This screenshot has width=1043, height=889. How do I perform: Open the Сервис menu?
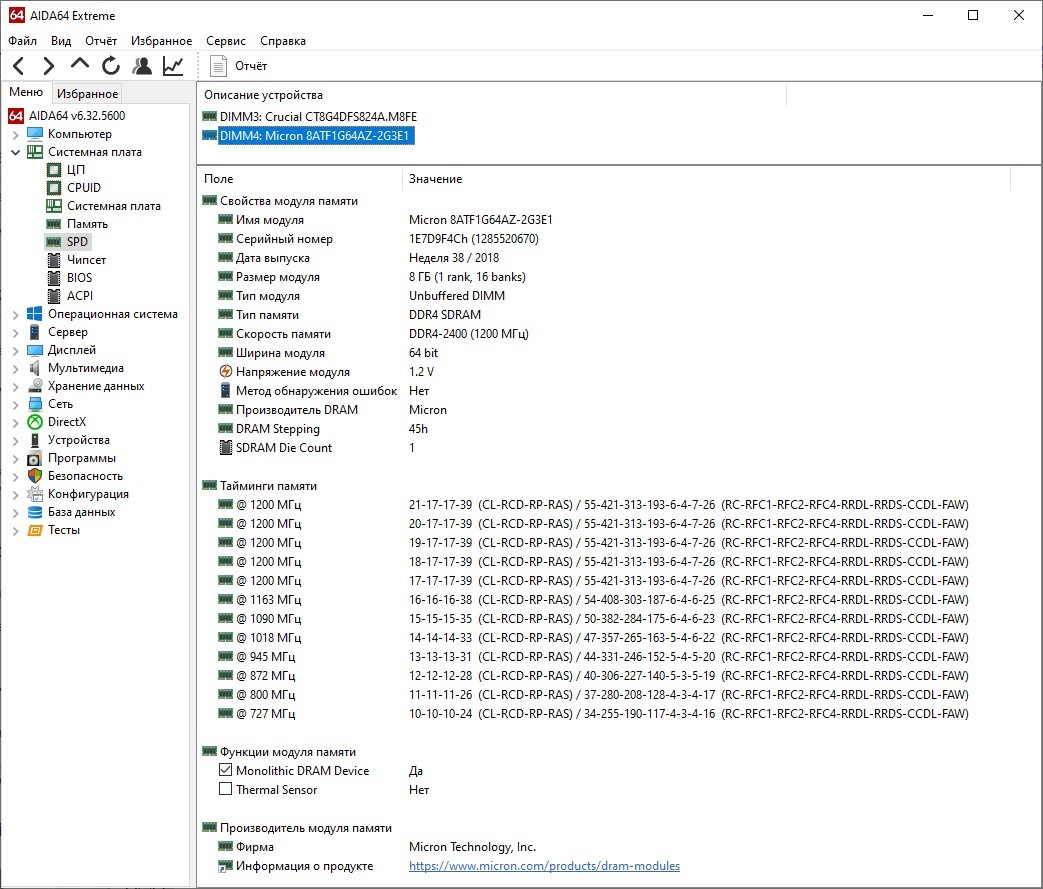pos(225,41)
